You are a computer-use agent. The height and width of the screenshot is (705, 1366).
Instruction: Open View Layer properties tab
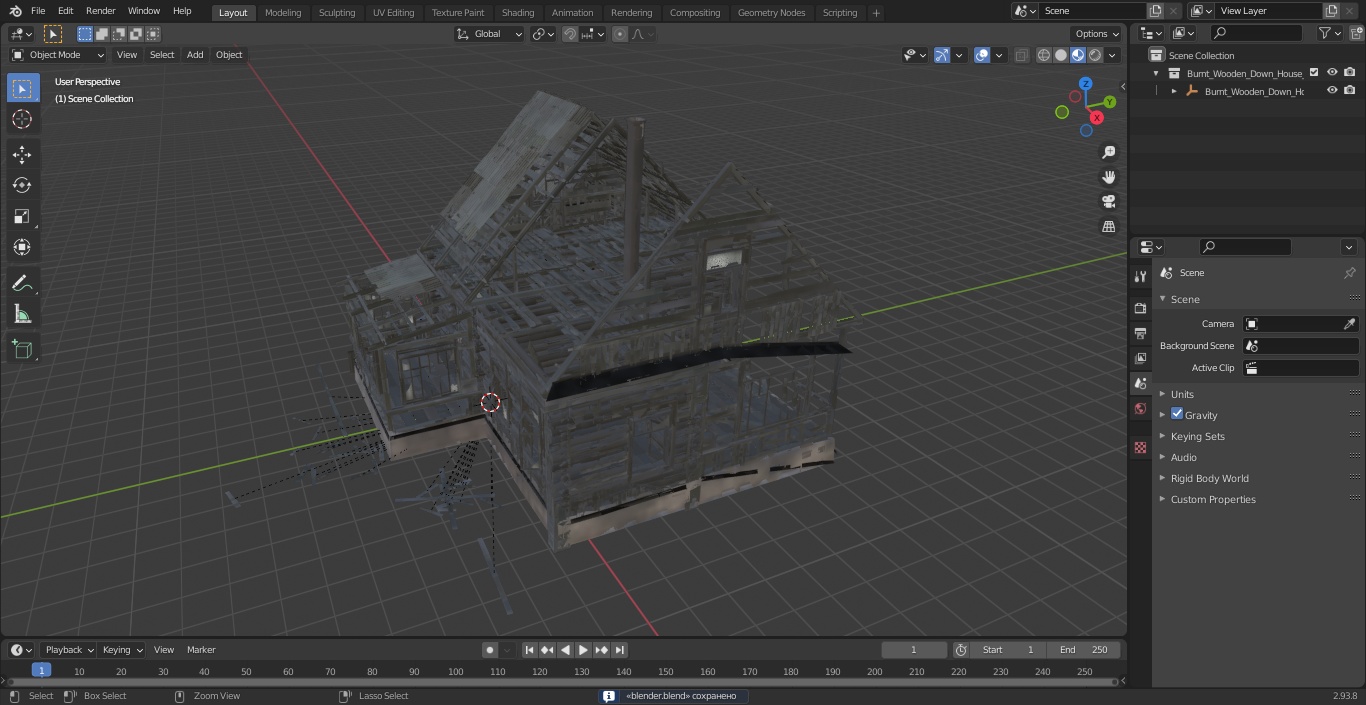1140,358
